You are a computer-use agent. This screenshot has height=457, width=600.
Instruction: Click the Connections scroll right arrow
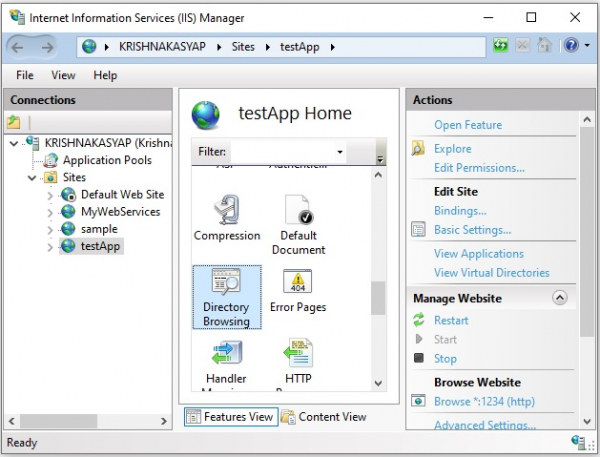[164, 421]
